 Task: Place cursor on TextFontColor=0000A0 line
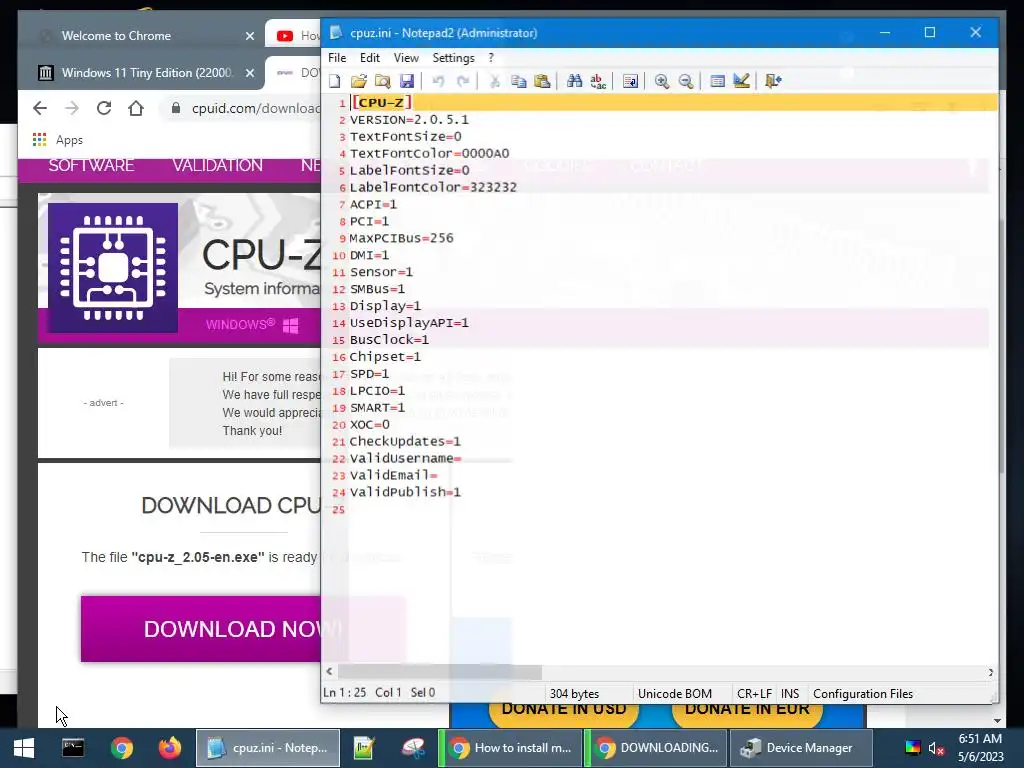[429, 153]
